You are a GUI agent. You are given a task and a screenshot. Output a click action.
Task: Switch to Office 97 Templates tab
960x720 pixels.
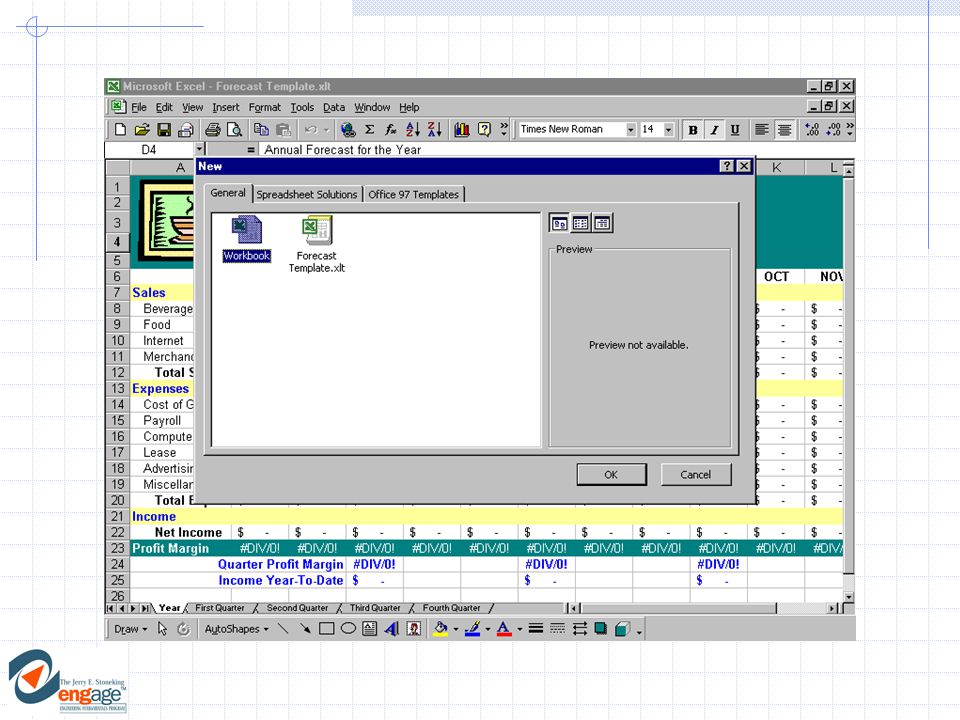click(413, 194)
